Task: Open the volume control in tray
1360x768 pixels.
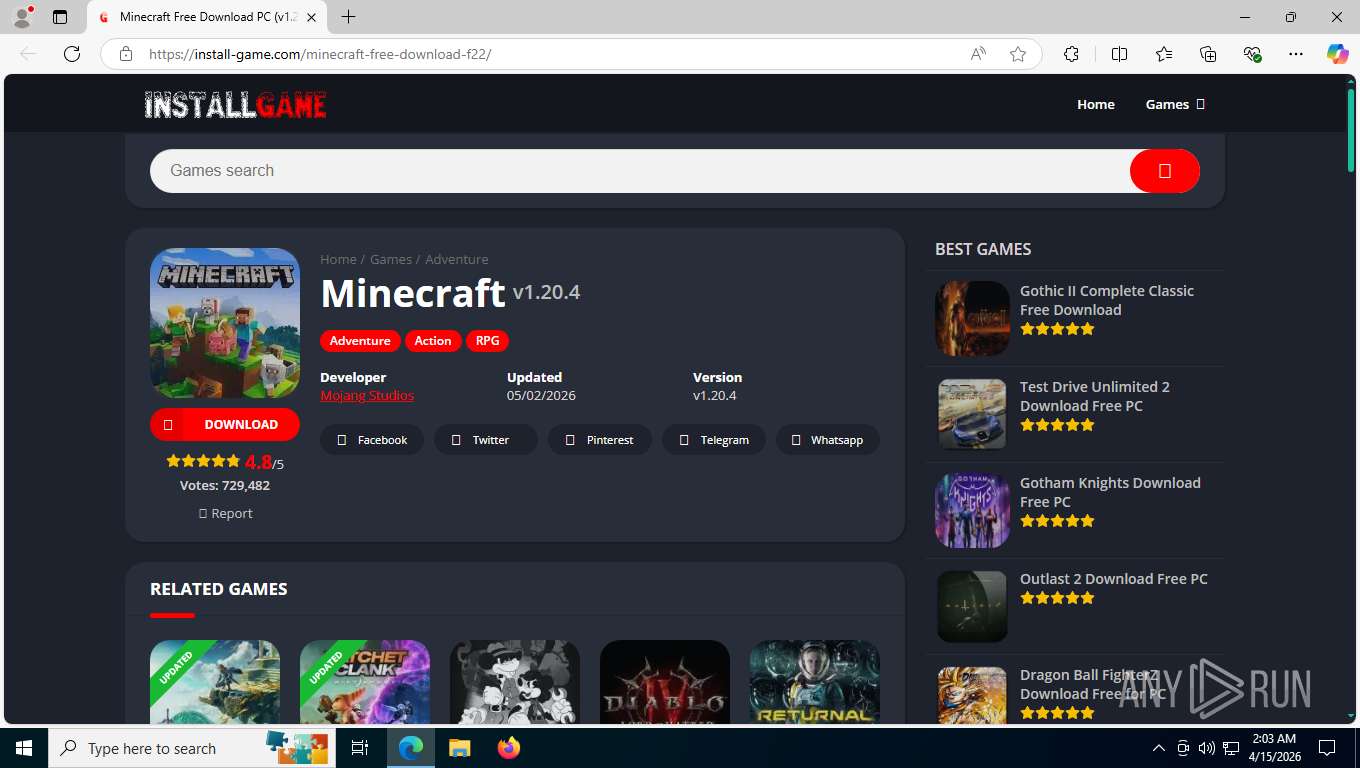Action: click(x=1207, y=748)
